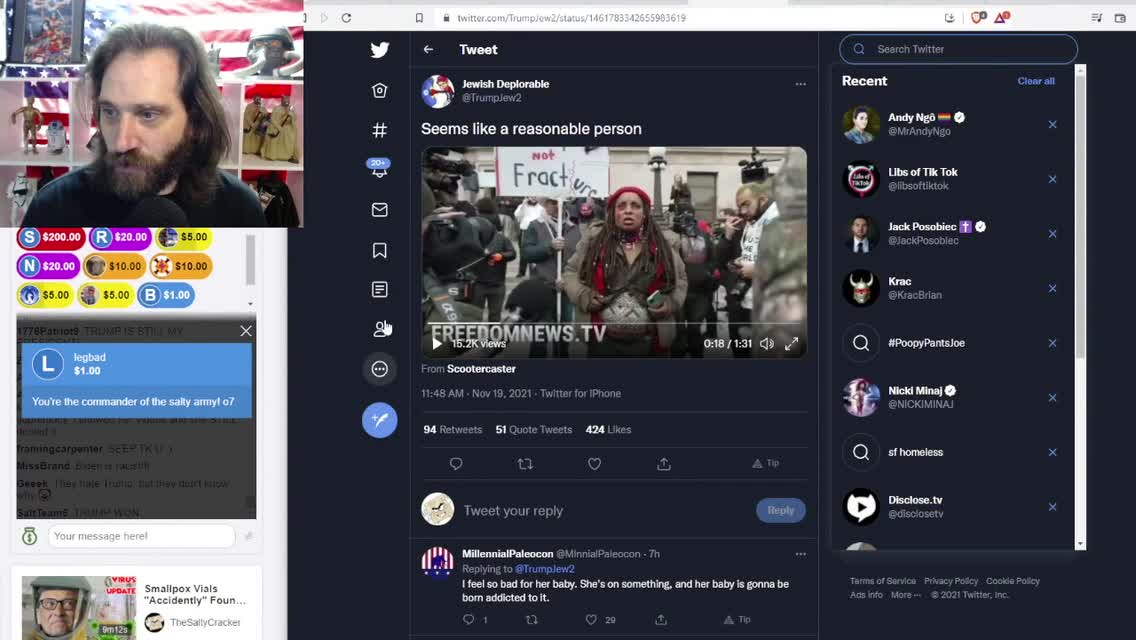The image size is (1136, 640).
Task: Play the embedded tweet video
Action: [x=437, y=344]
